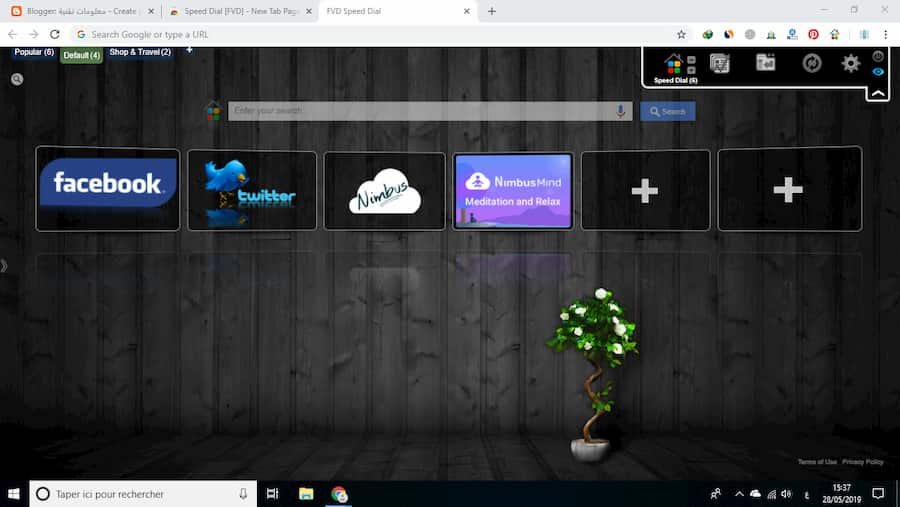Screen dimensions: 900x507
Task: Open the Twitter dial thumbnail
Action: [251, 190]
